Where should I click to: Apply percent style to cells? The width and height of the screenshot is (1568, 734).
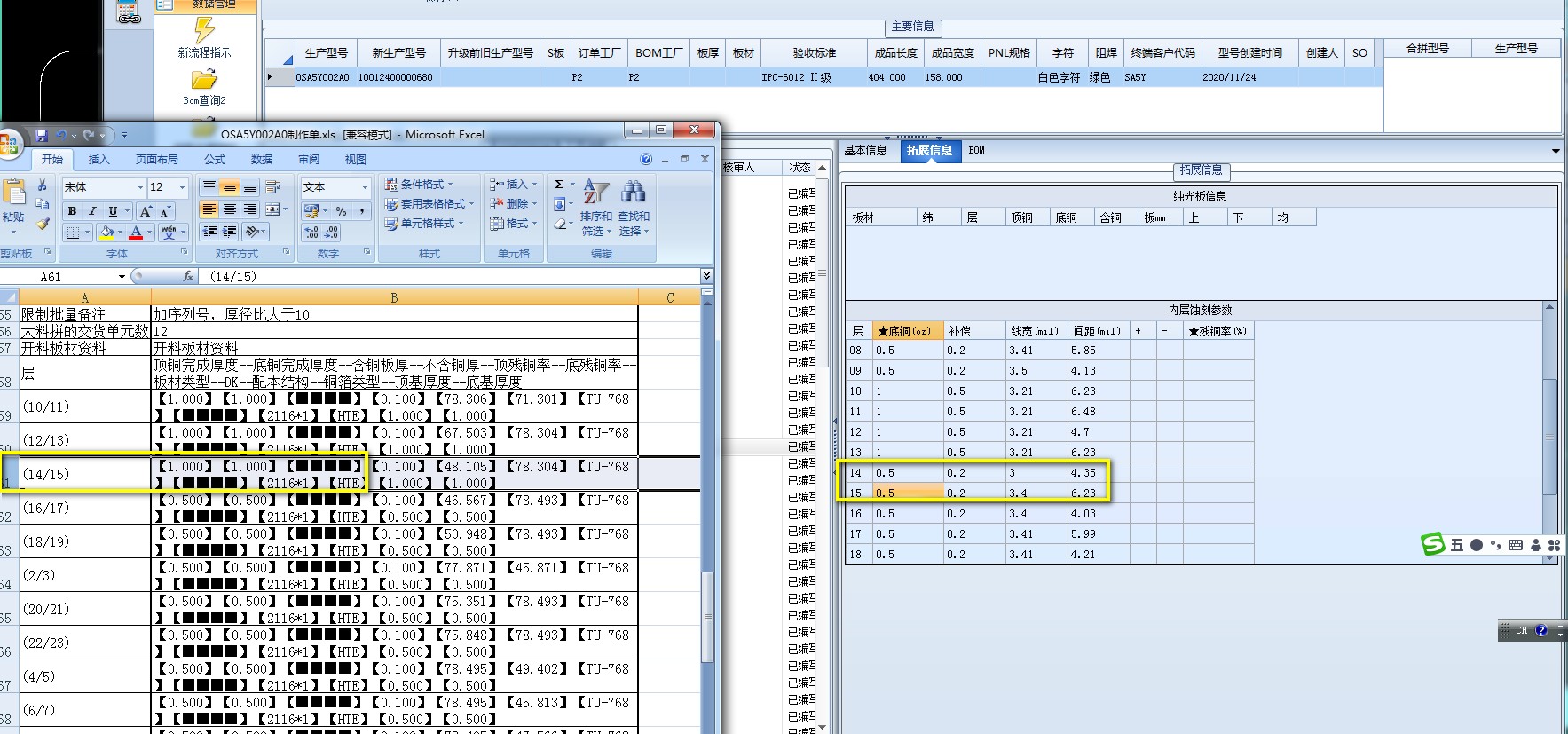tap(342, 211)
